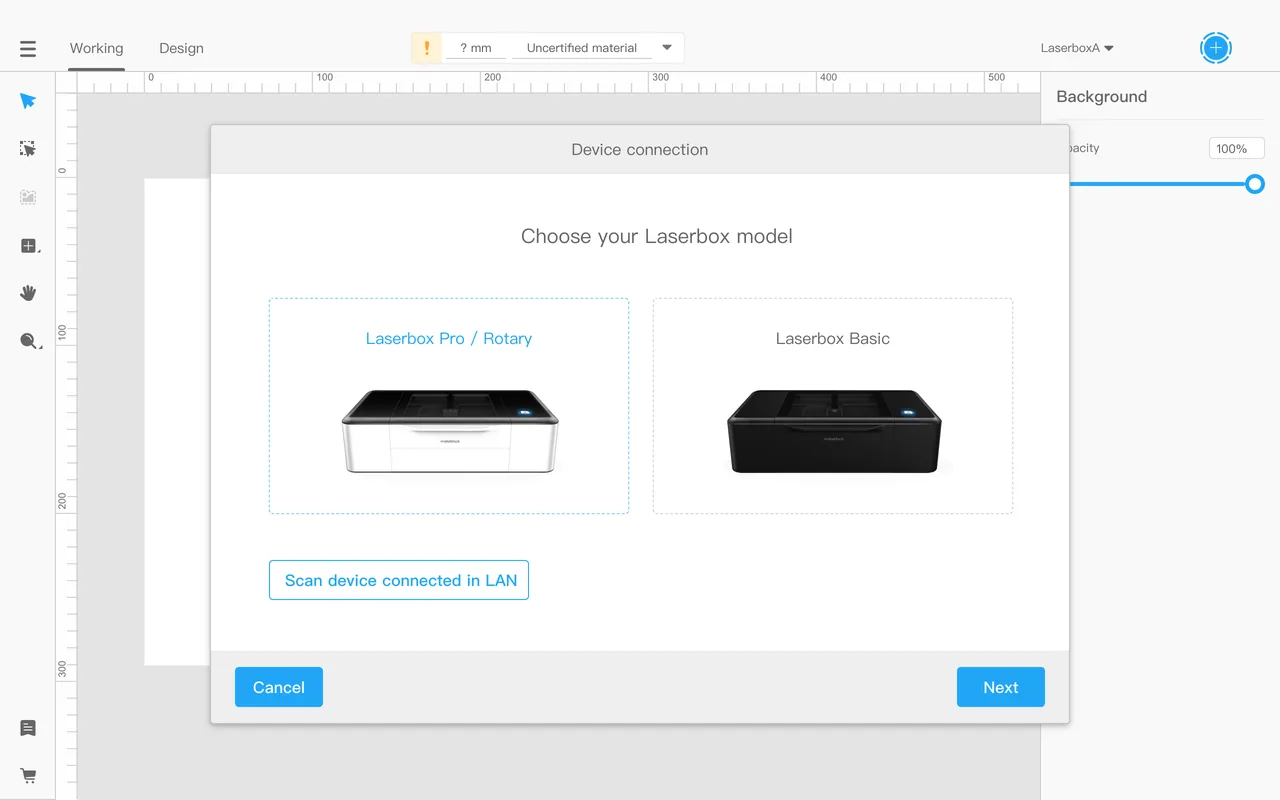Click the Next button
This screenshot has height=800, width=1280.
coord(1001,687)
